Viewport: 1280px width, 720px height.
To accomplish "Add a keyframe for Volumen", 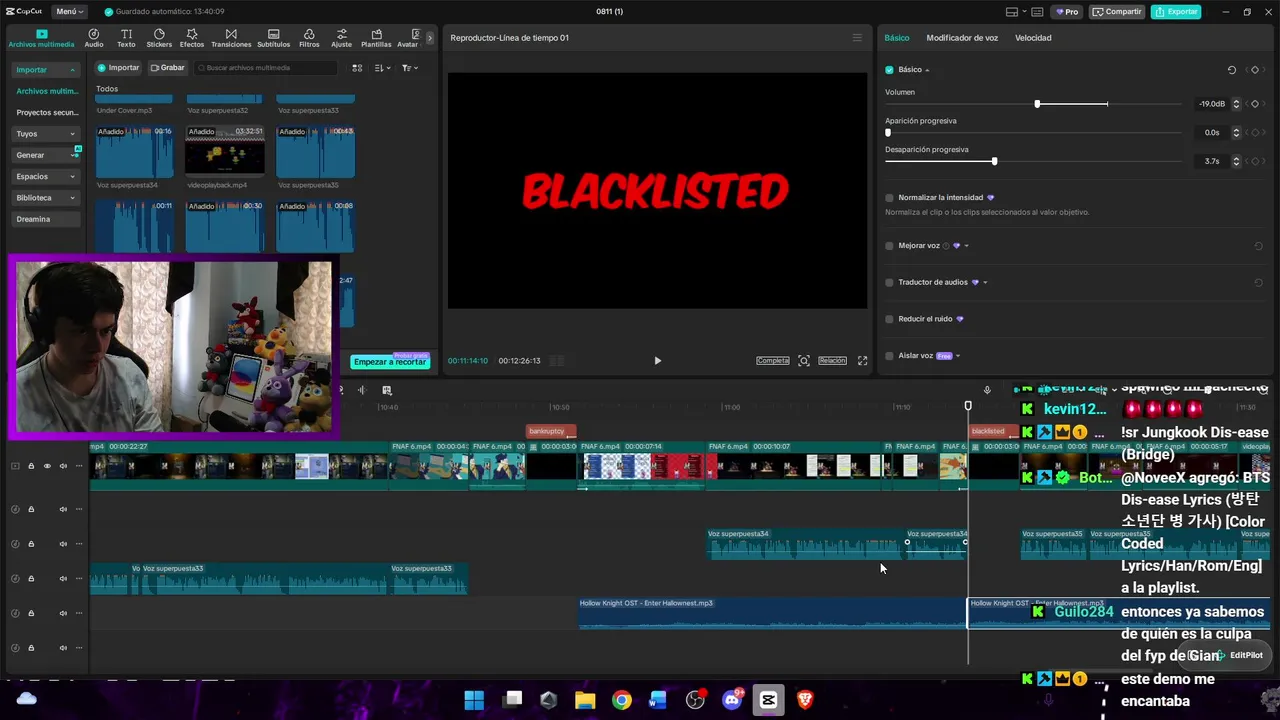I will 1255,103.
